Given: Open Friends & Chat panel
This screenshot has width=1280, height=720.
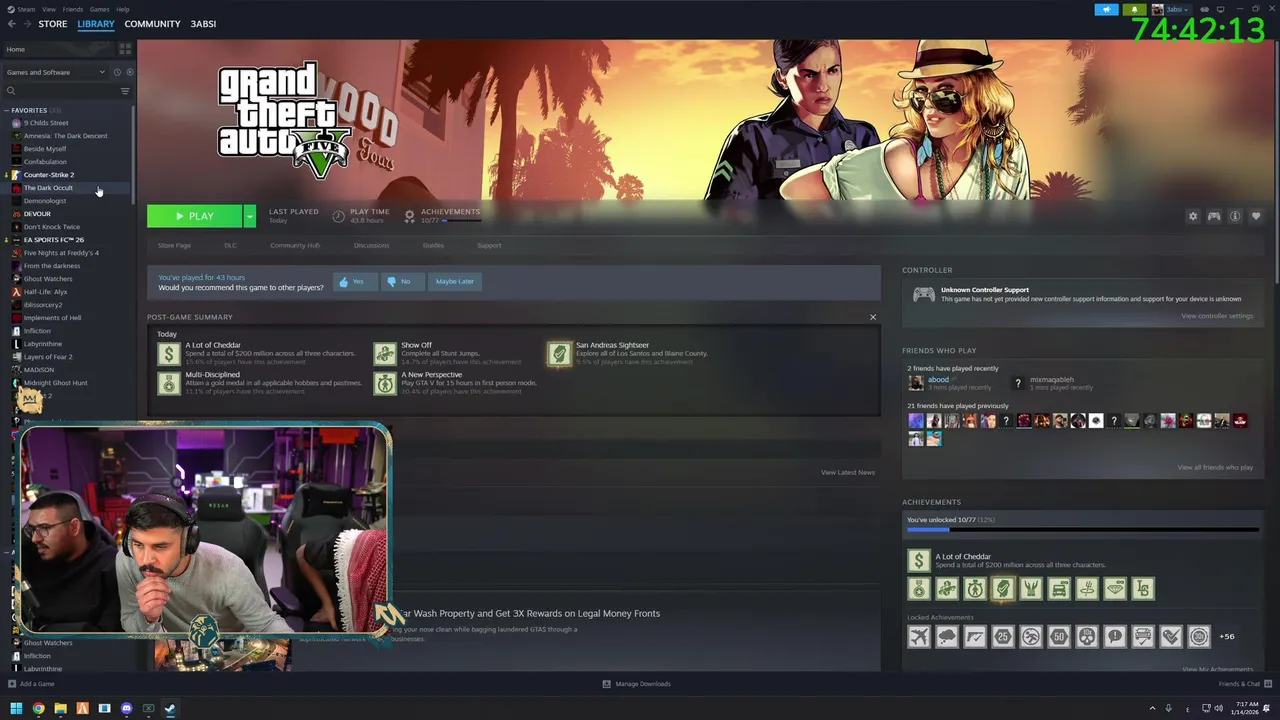Looking at the screenshot, I should click(1243, 684).
